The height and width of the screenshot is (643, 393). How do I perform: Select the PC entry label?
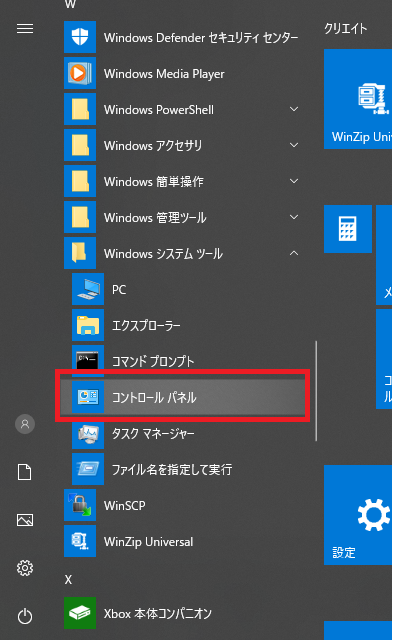click(119, 290)
